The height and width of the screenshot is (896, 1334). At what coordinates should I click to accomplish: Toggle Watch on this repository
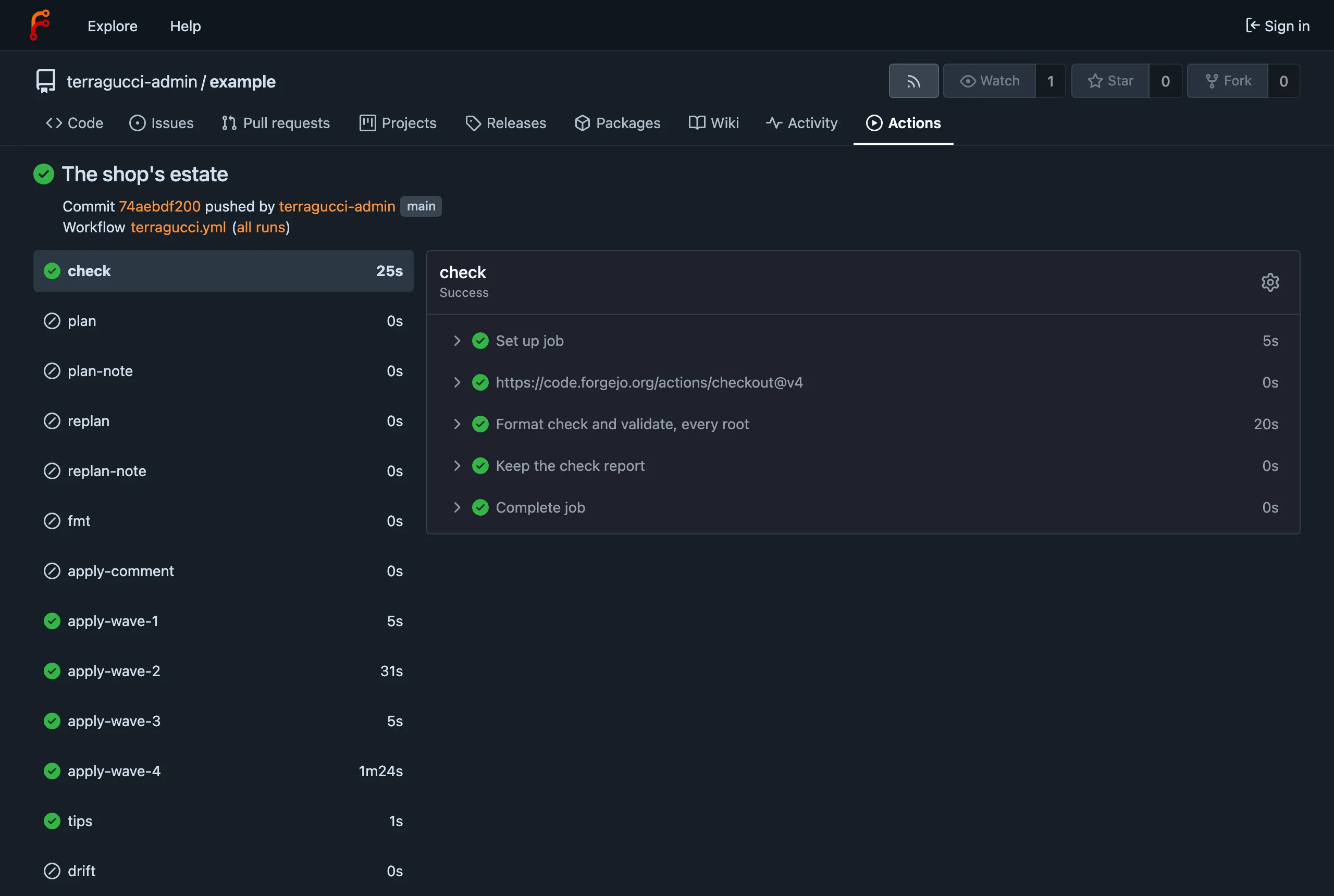click(x=990, y=81)
